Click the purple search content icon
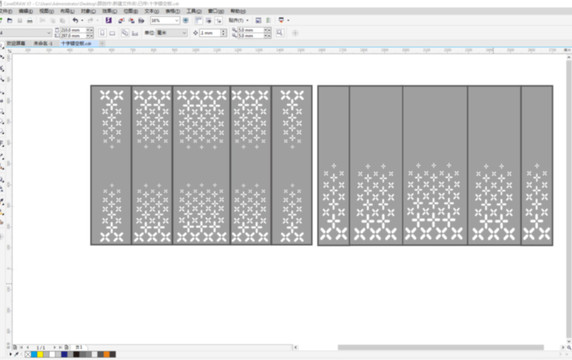The width and height of the screenshot is (572, 360). pyautogui.click(x=108, y=20)
